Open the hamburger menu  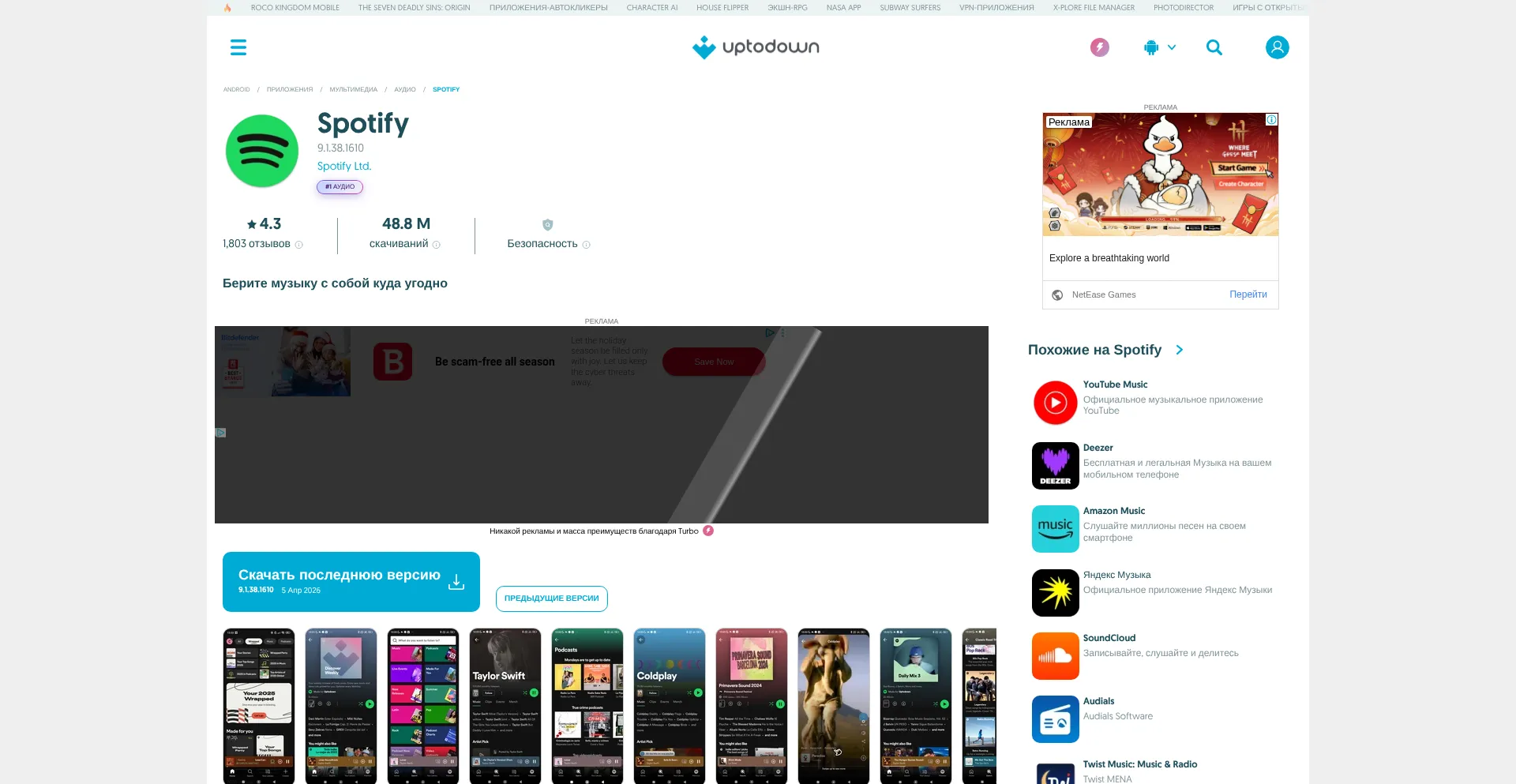point(238,47)
